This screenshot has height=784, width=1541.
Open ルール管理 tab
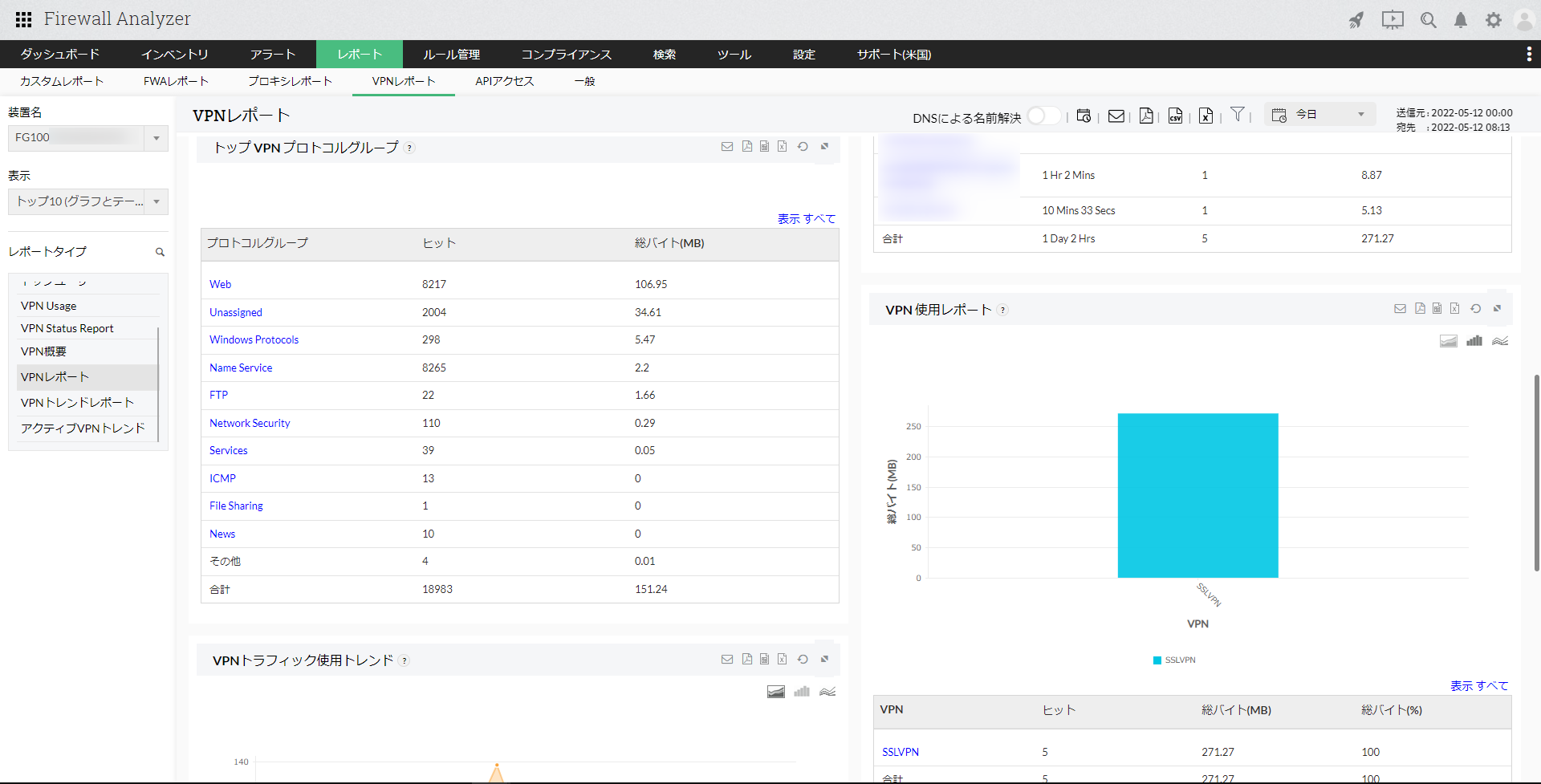pos(452,54)
